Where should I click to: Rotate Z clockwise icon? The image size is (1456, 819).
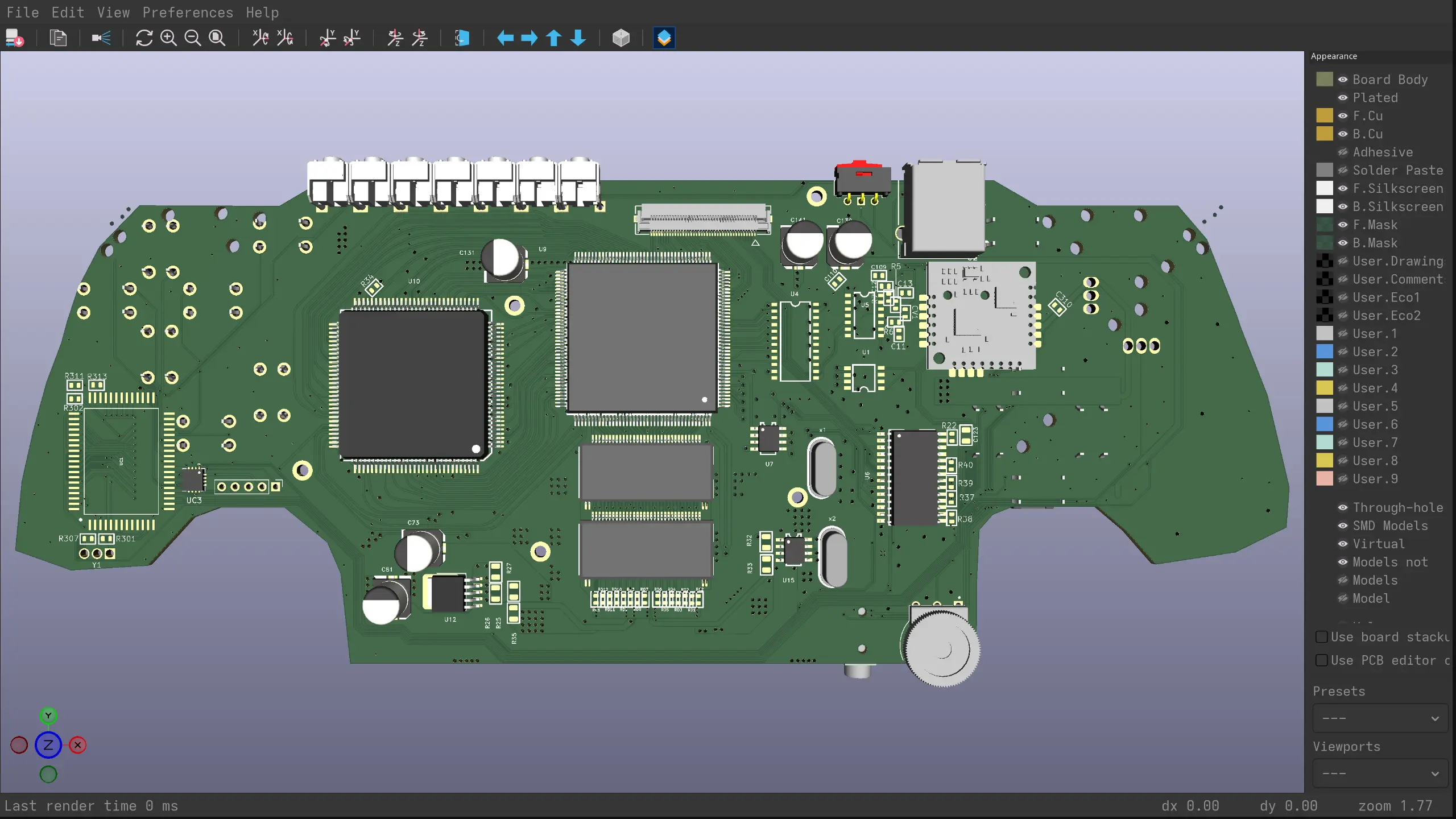coord(395,38)
